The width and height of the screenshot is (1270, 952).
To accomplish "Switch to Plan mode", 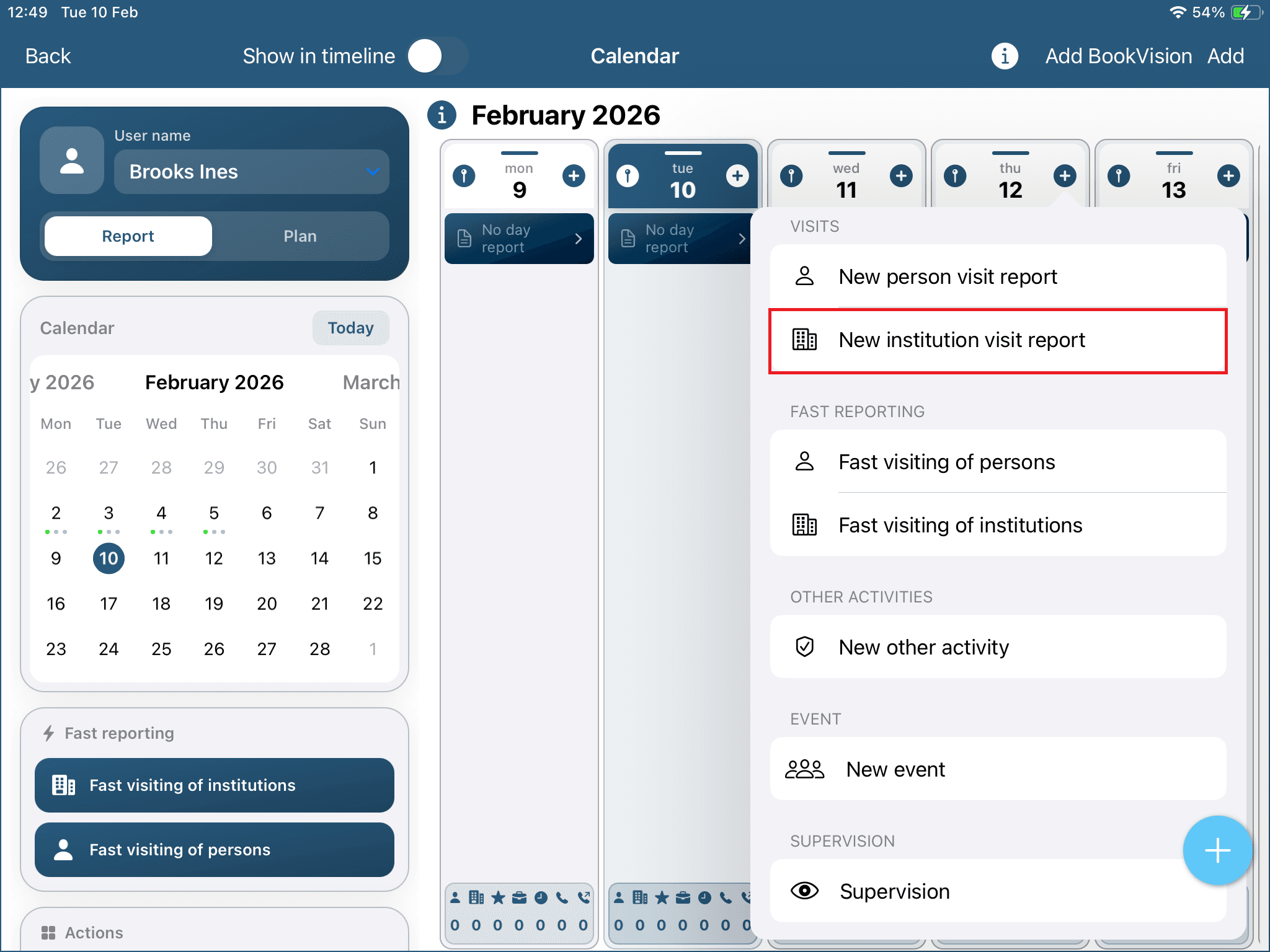I will click(300, 236).
